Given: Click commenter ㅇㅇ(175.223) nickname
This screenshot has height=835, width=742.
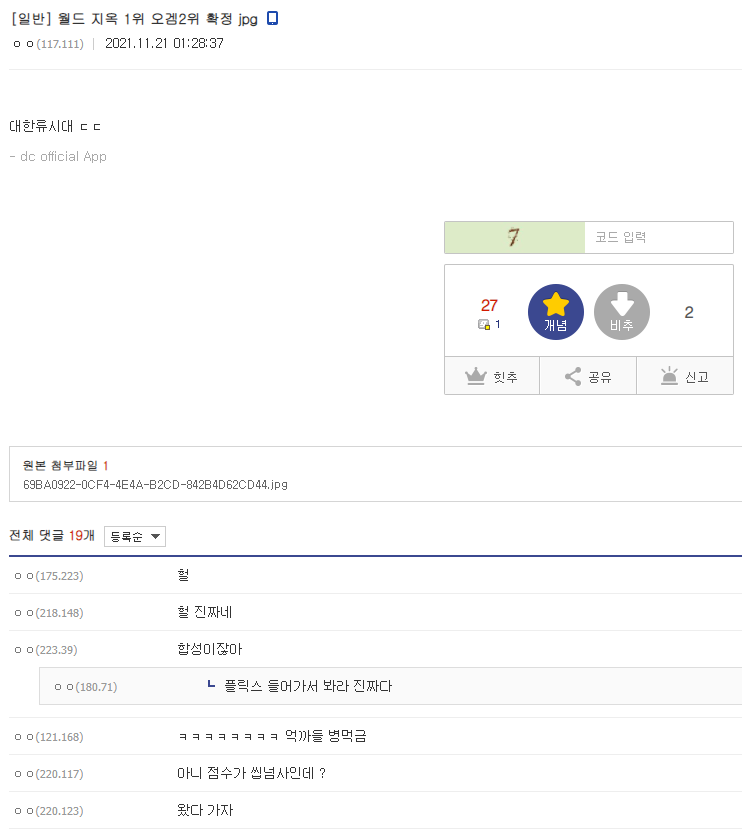Looking at the screenshot, I should [49, 576].
